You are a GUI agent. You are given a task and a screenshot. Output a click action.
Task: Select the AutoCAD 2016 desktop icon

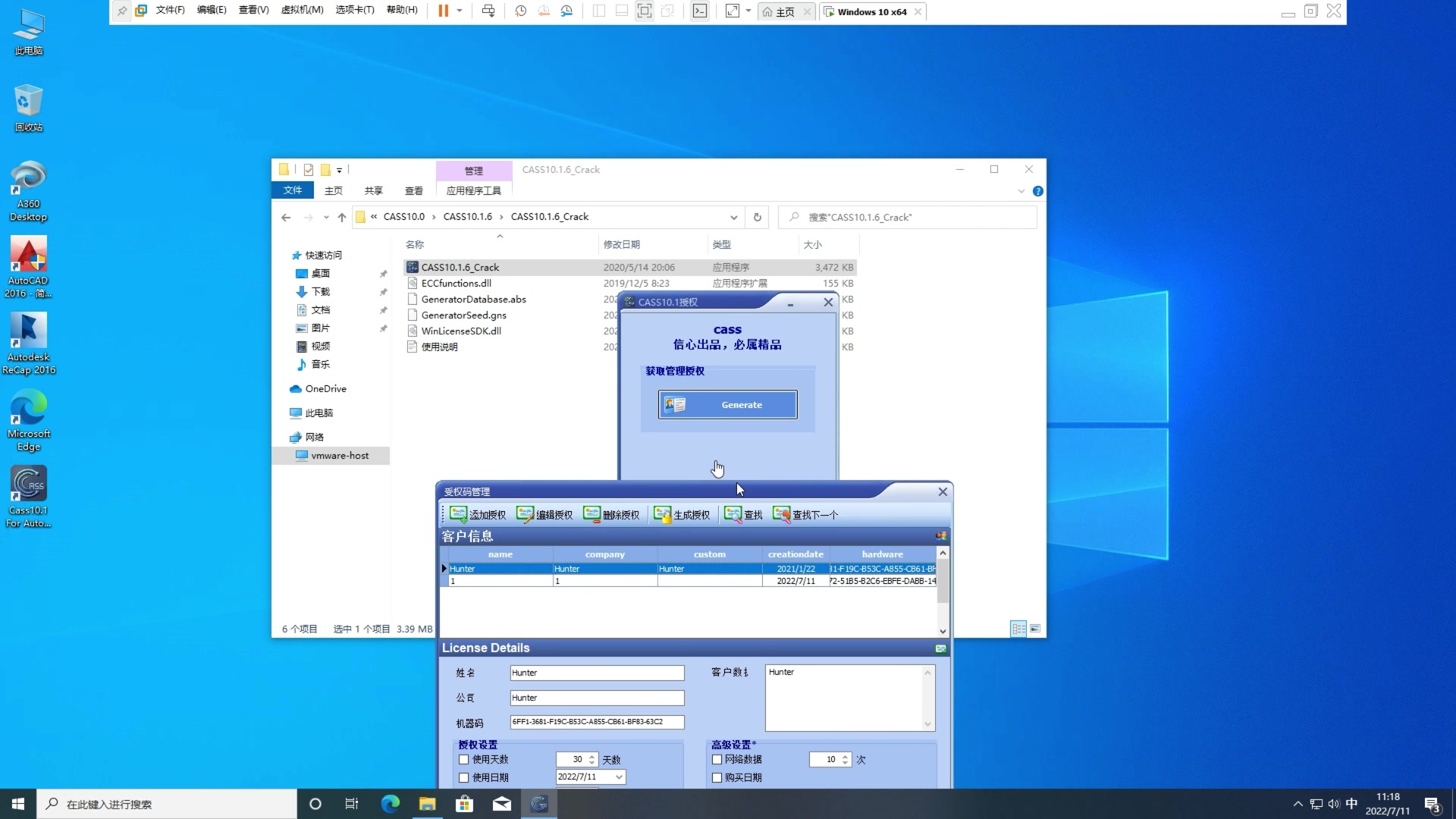[x=29, y=267]
